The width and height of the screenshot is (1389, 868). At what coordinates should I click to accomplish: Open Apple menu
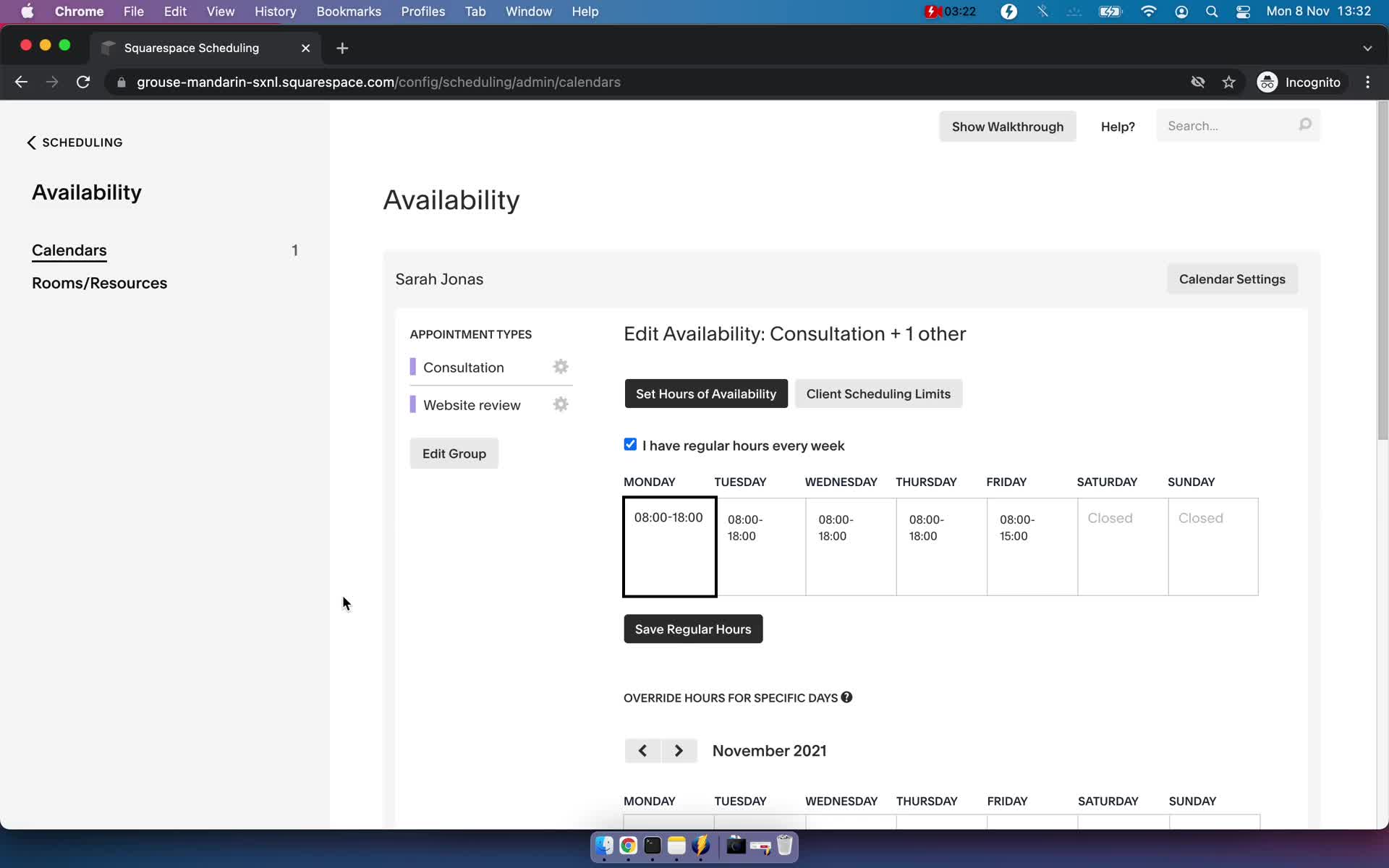(x=27, y=12)
